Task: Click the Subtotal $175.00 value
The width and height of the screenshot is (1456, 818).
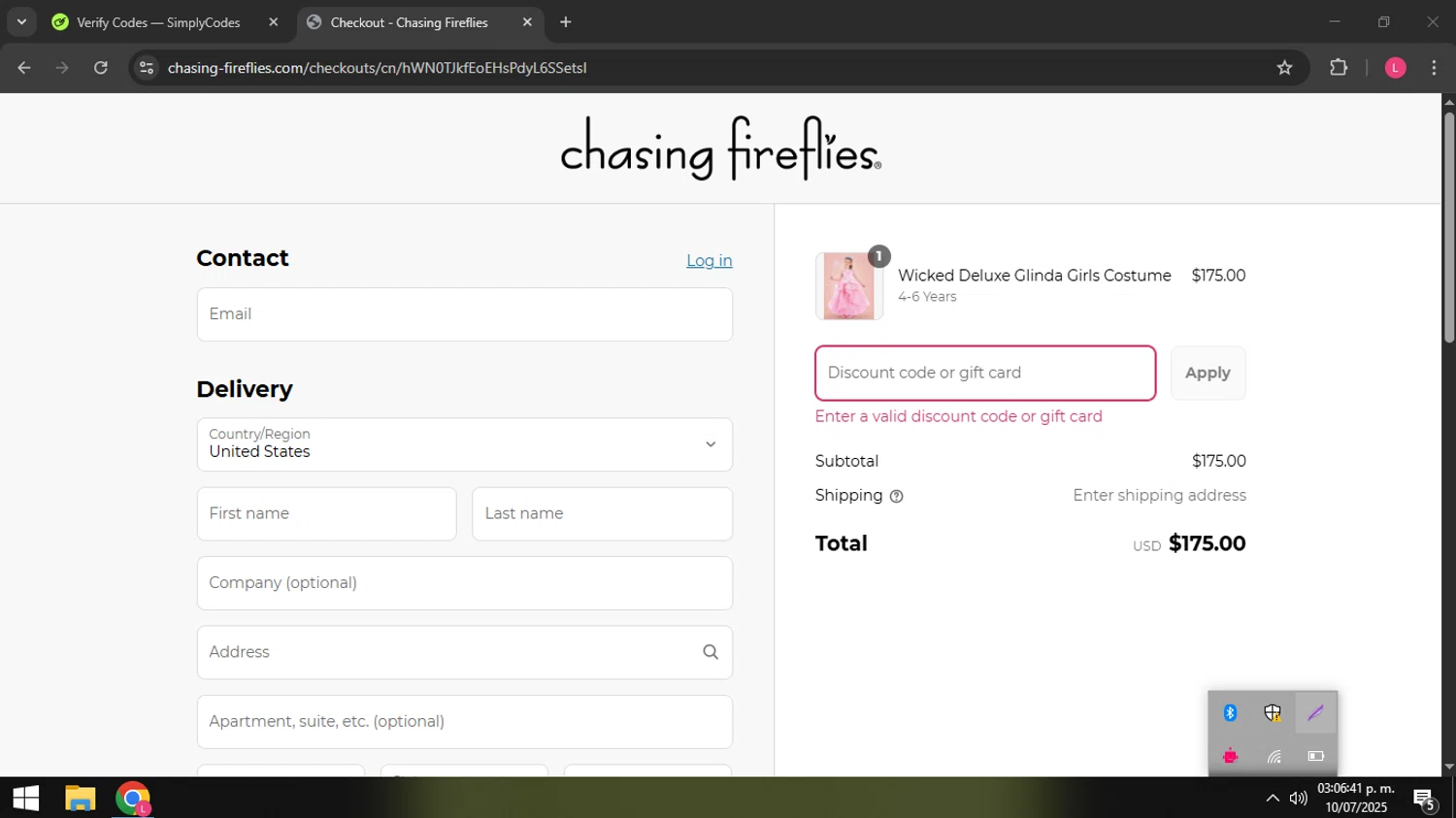Action: click(1218, 461)
